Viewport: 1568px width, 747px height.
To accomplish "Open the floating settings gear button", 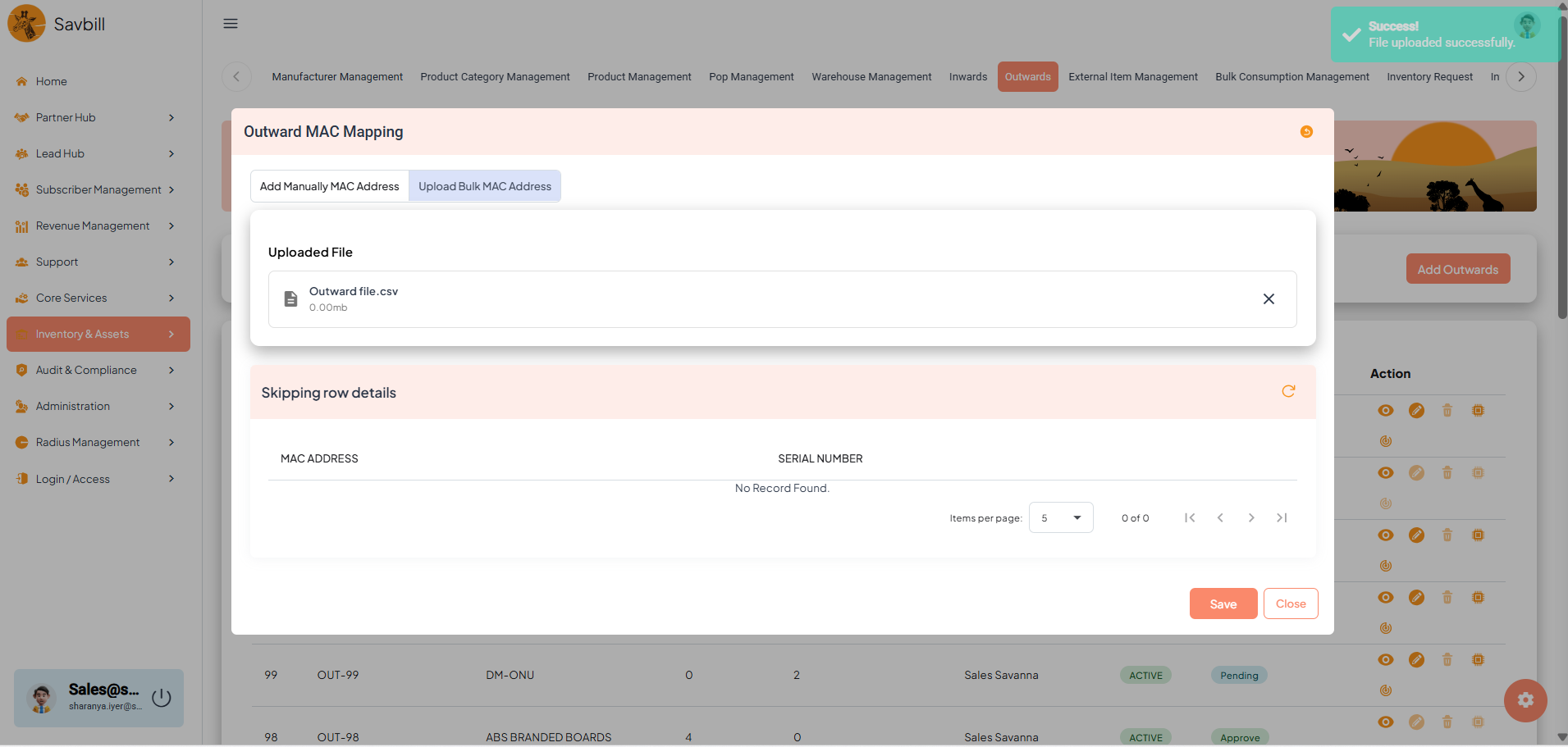I will click(x=1525, y=700).
